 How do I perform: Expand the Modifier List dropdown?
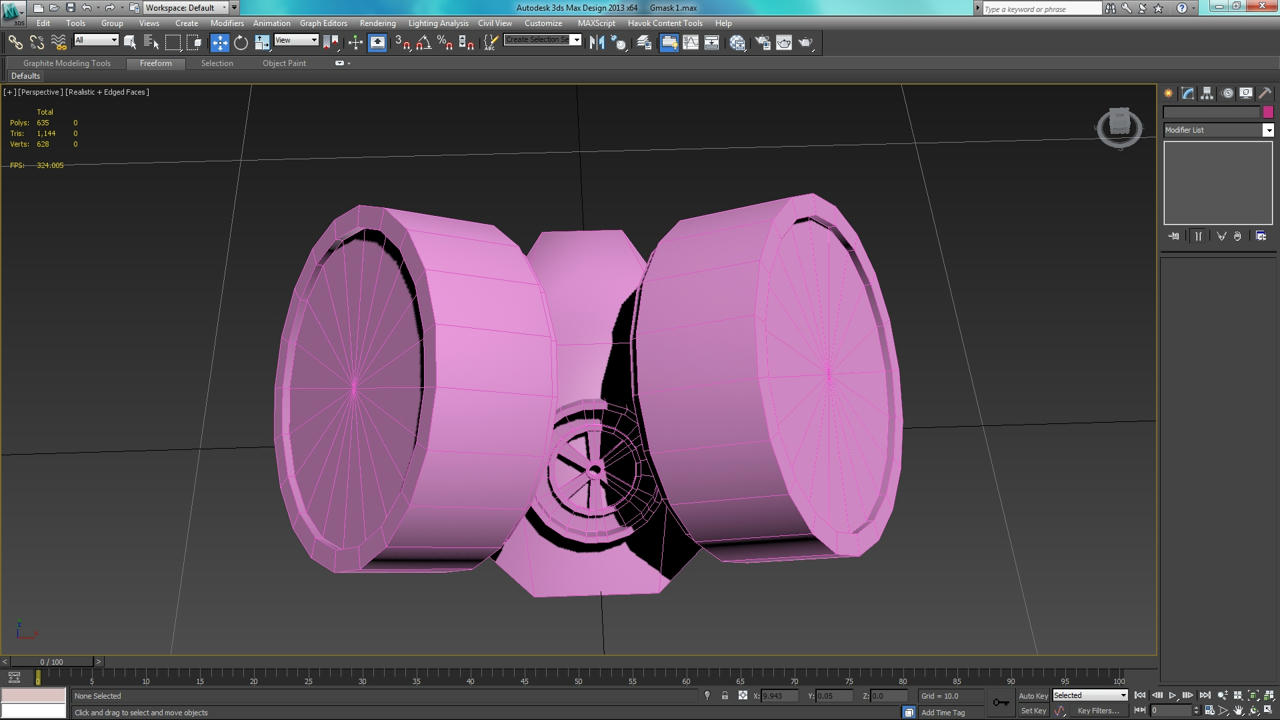click(x=1218, y=130)
